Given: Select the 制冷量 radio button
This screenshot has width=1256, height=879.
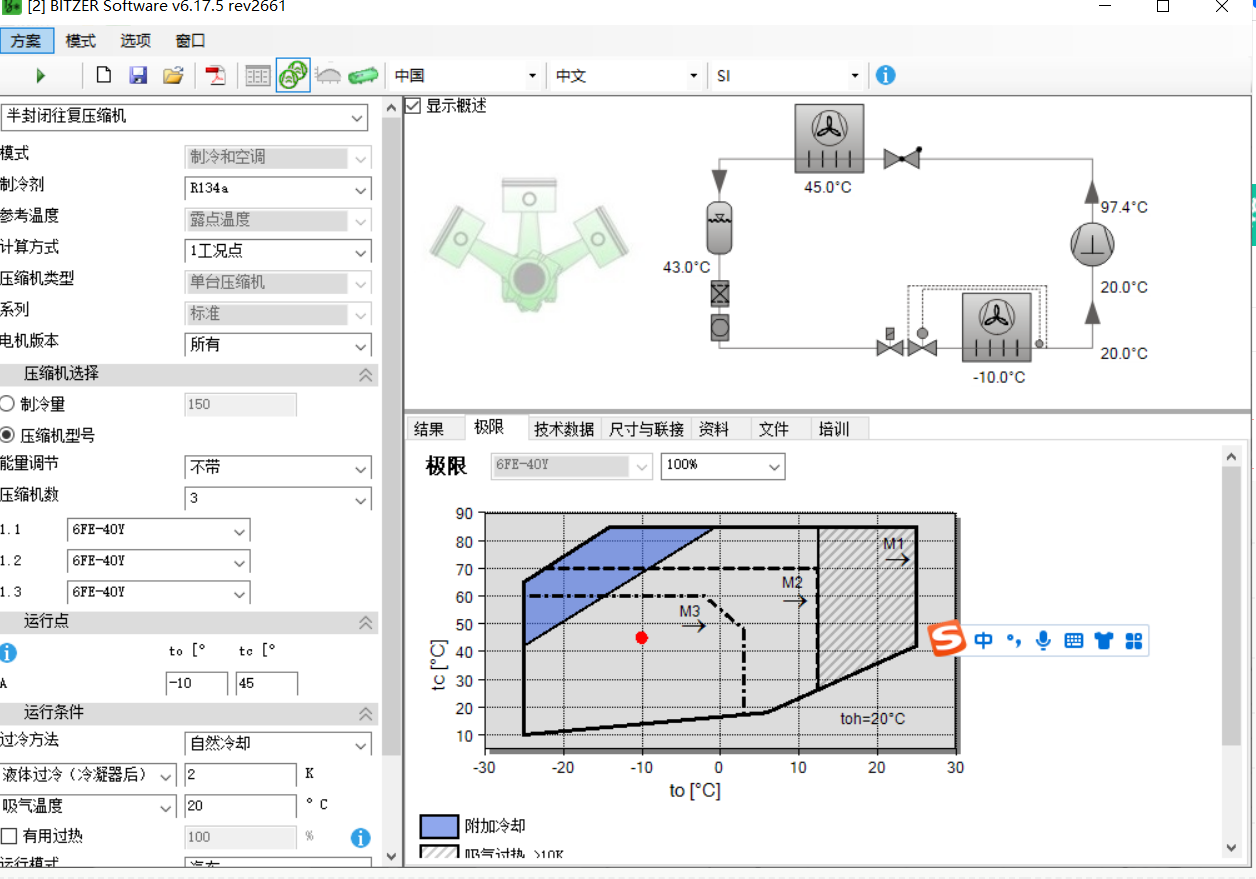Looking at the screenshot, I should (8, 404).
